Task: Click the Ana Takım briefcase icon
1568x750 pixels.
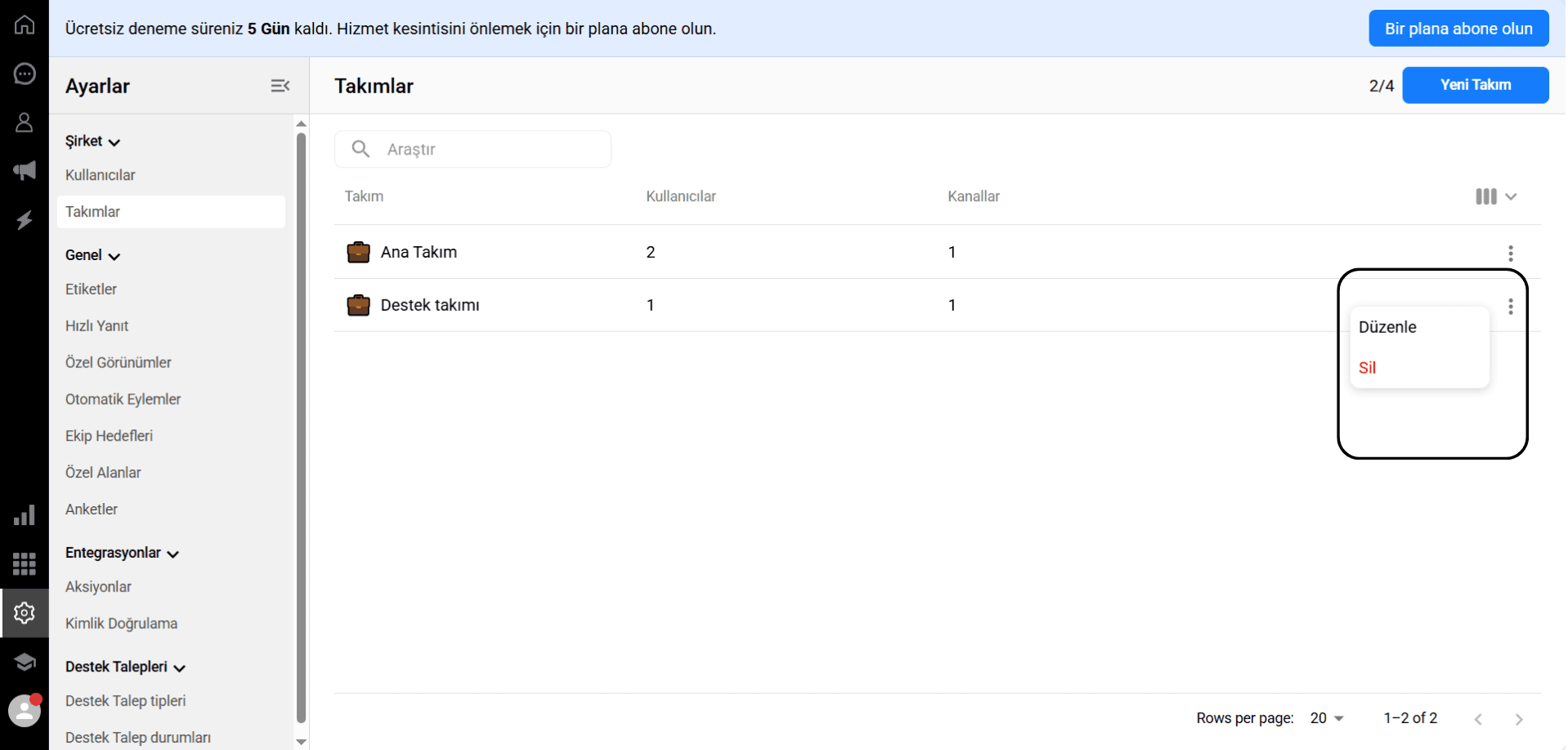Action: pos(358,252)
